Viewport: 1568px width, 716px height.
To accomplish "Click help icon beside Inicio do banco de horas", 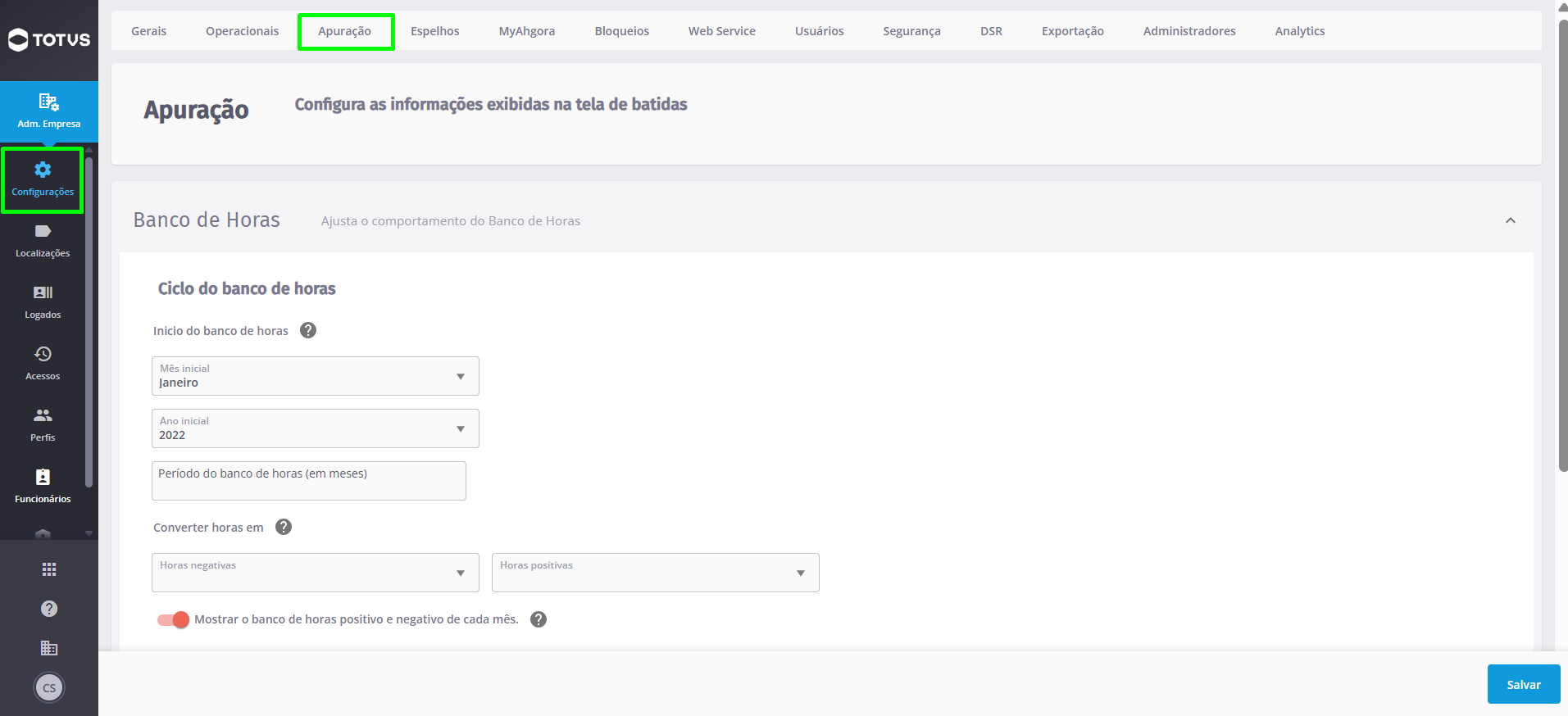I will click(x=308, y=330).
